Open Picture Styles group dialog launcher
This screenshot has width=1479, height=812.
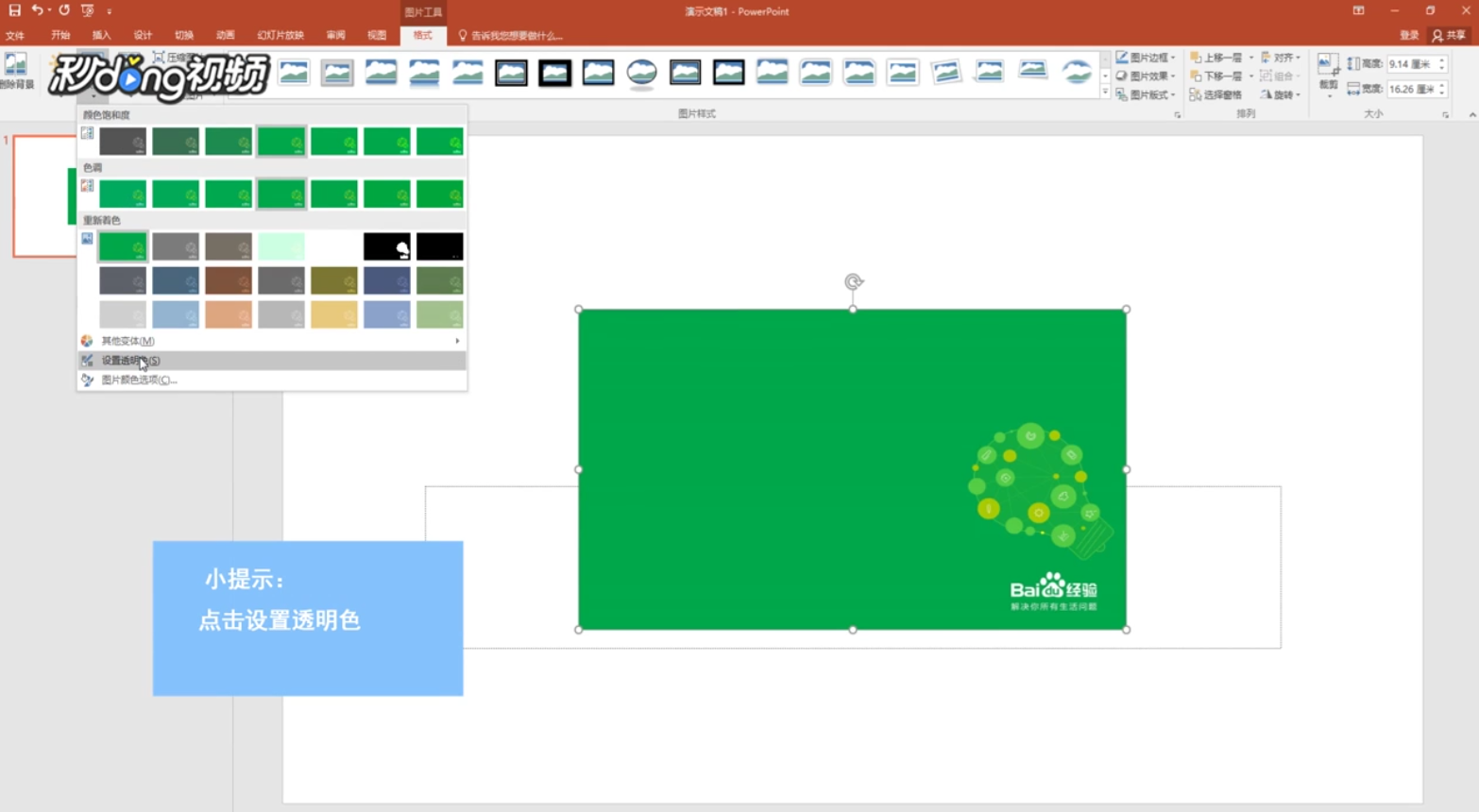(x=1177, y=114)
